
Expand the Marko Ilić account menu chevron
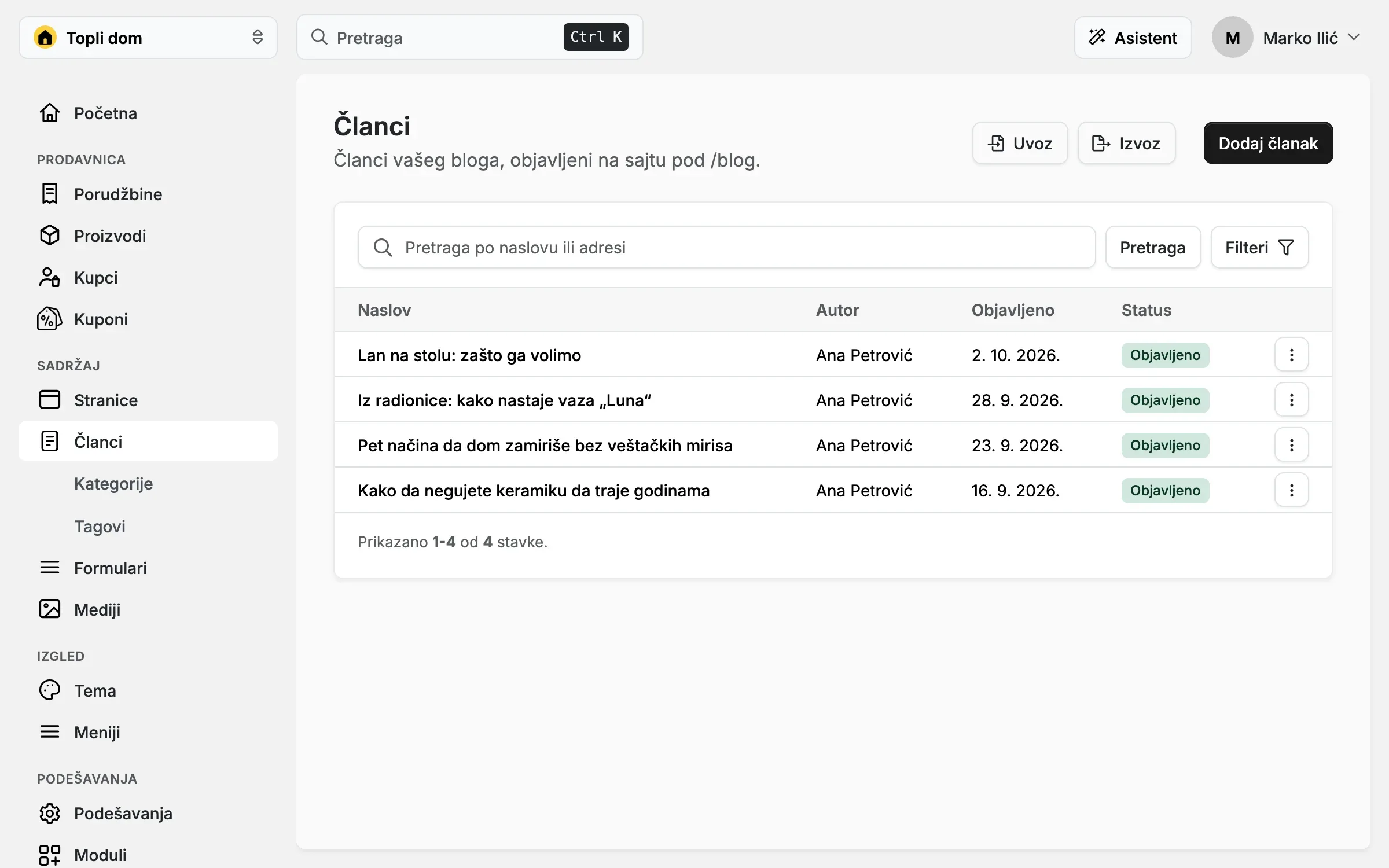1354,38
